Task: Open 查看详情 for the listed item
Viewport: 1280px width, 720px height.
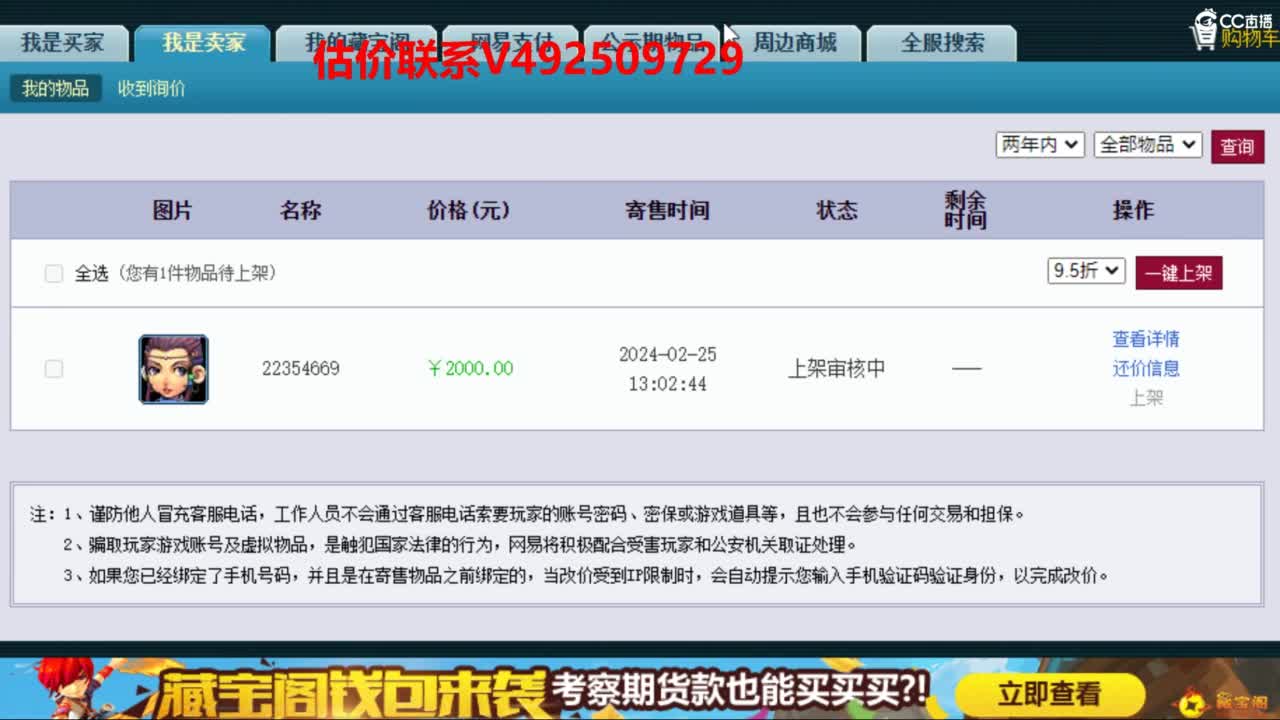Action: (1145, 340)
